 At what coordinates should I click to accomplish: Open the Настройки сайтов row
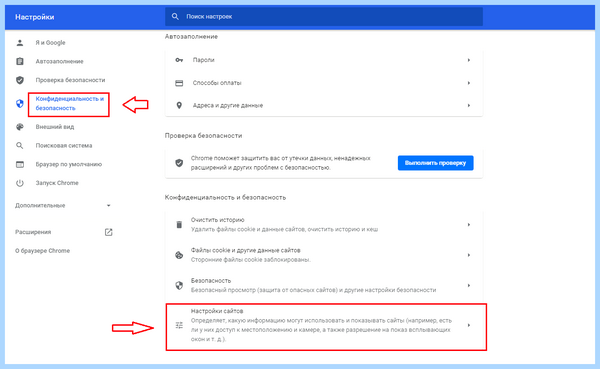pyautogui.click(x=324, y=325)
